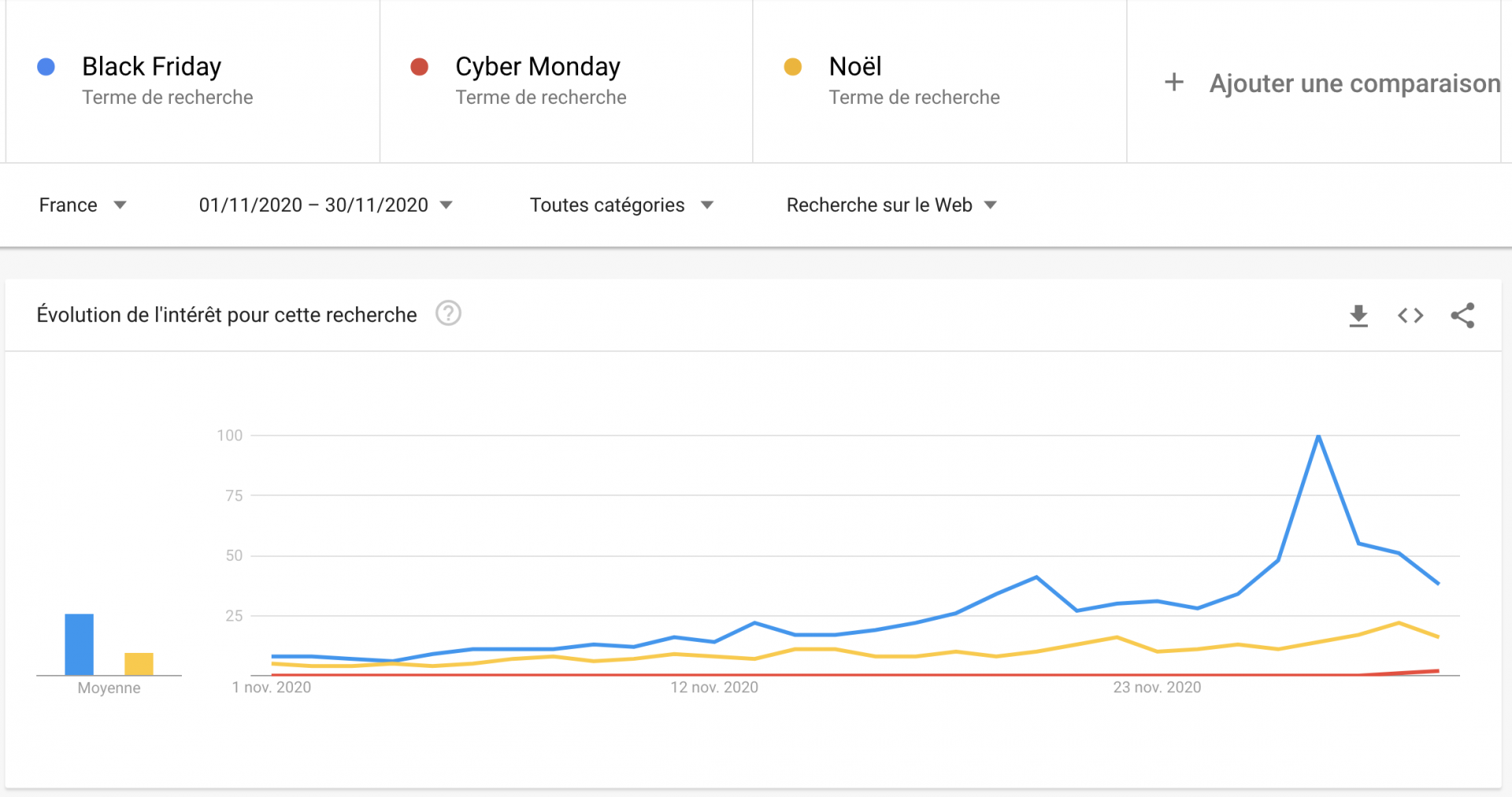Download the interest chart data as CSV

[1358, 316]
